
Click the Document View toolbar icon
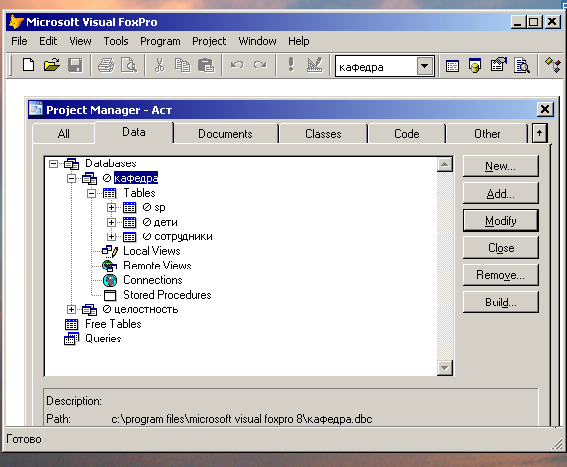point(522,65)
